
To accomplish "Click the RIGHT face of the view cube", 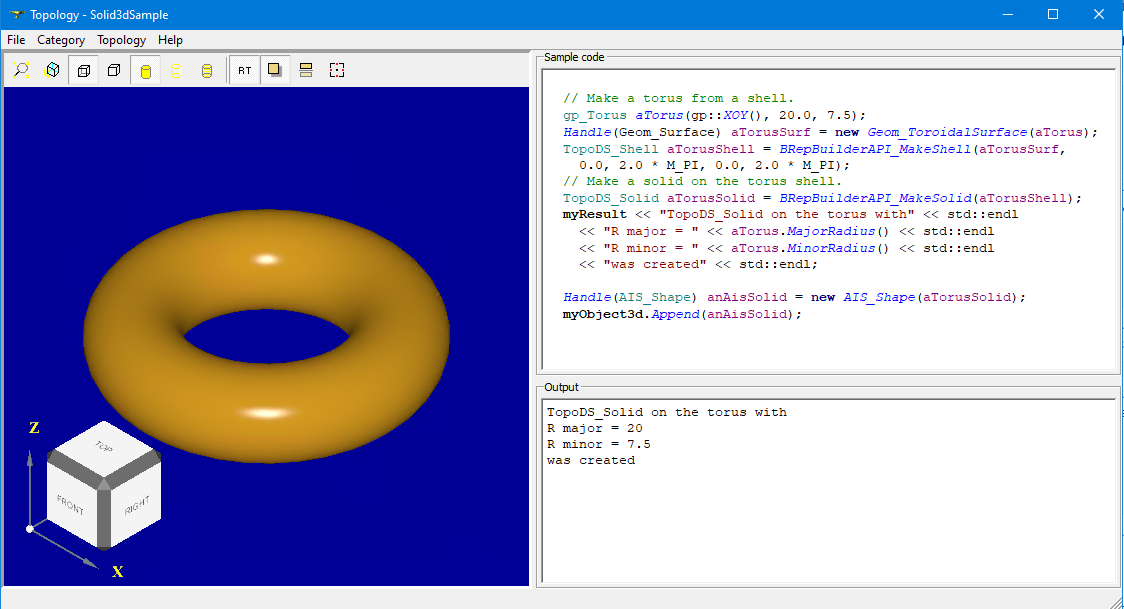I will click(136, 507).
